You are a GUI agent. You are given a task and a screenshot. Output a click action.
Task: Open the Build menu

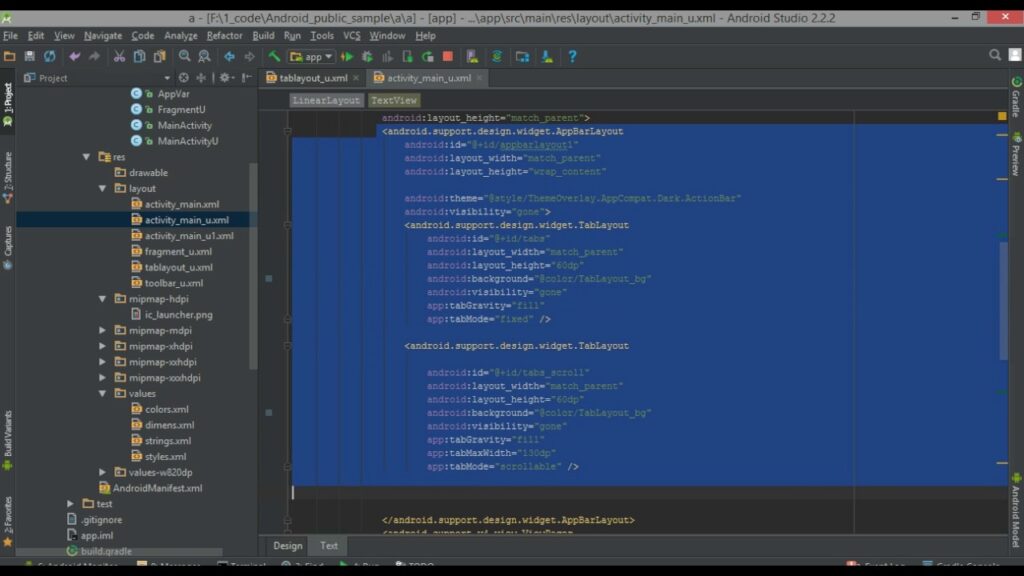point(263,36)
